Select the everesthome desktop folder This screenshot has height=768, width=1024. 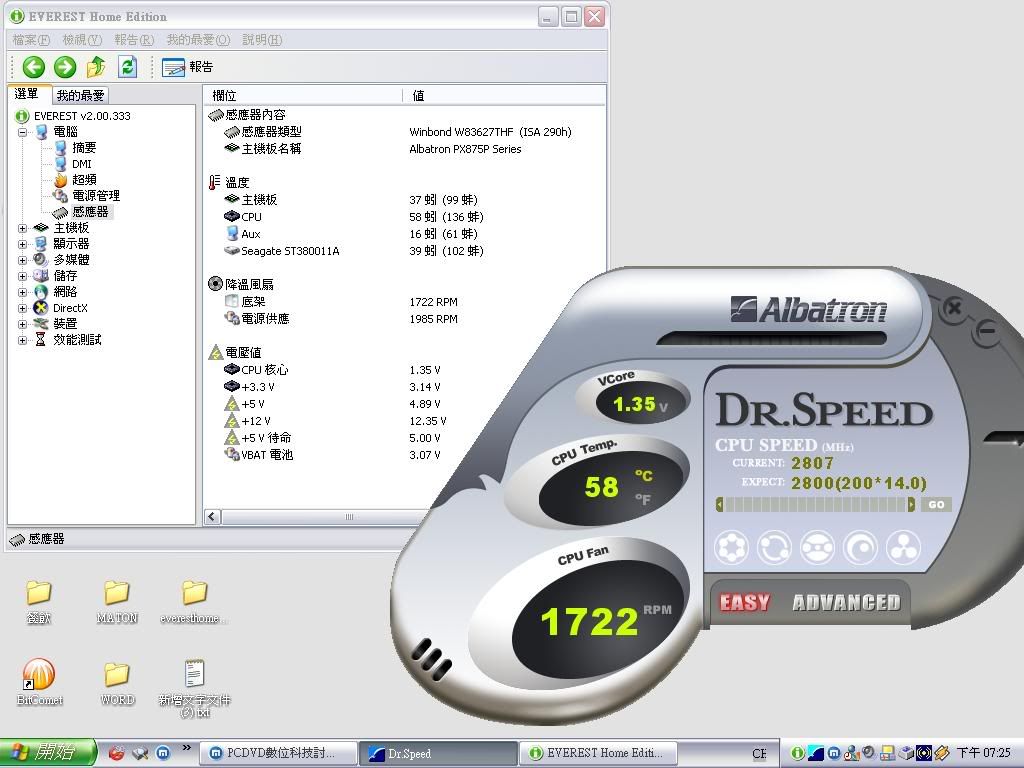click(194, 601)
